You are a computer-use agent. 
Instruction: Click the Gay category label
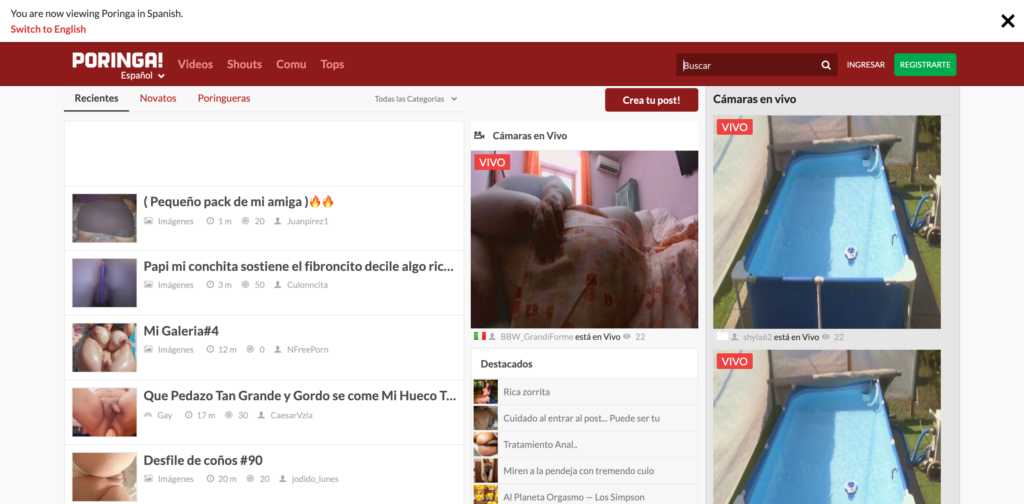coord(165,415)
